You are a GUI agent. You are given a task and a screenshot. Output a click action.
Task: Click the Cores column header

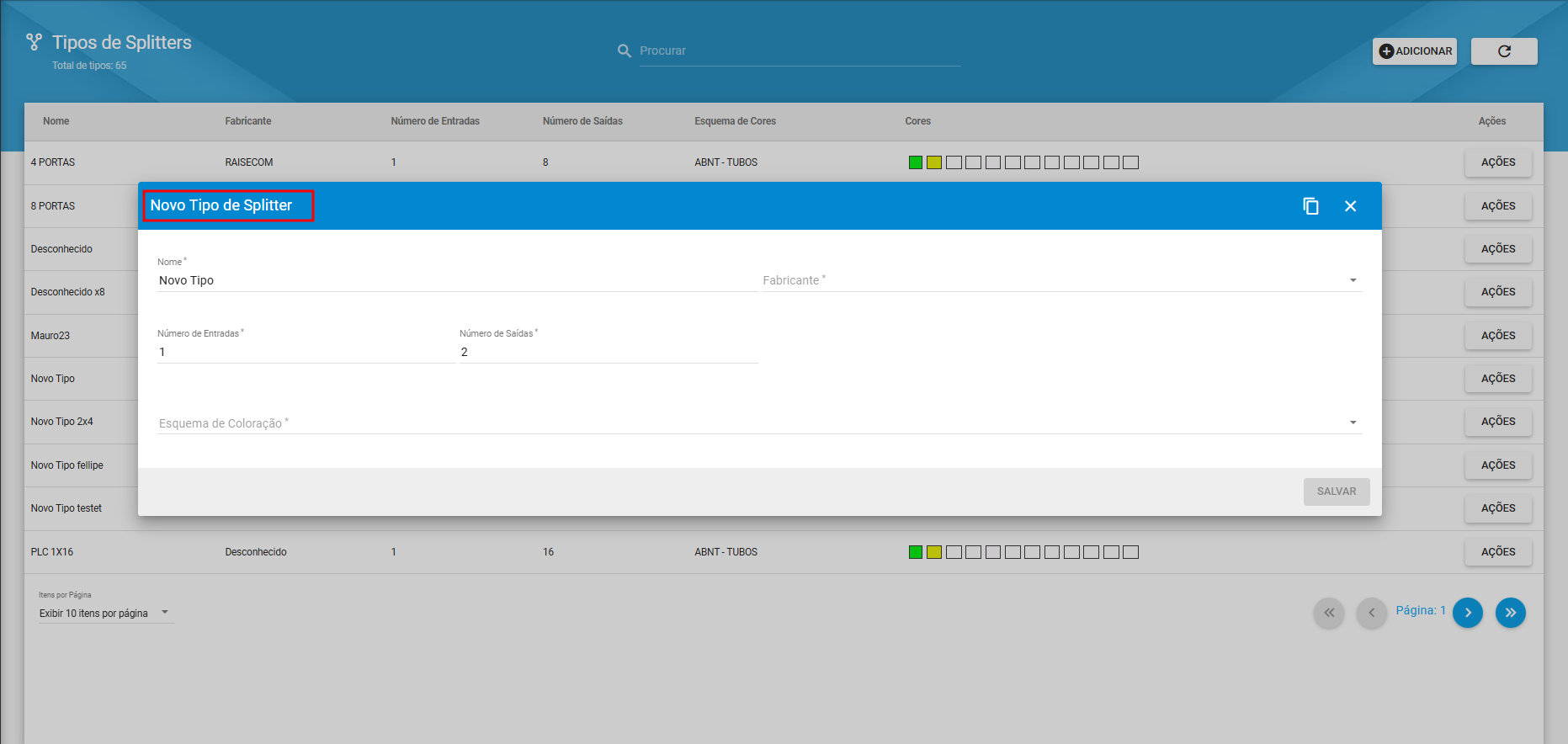tap(917, 121)
